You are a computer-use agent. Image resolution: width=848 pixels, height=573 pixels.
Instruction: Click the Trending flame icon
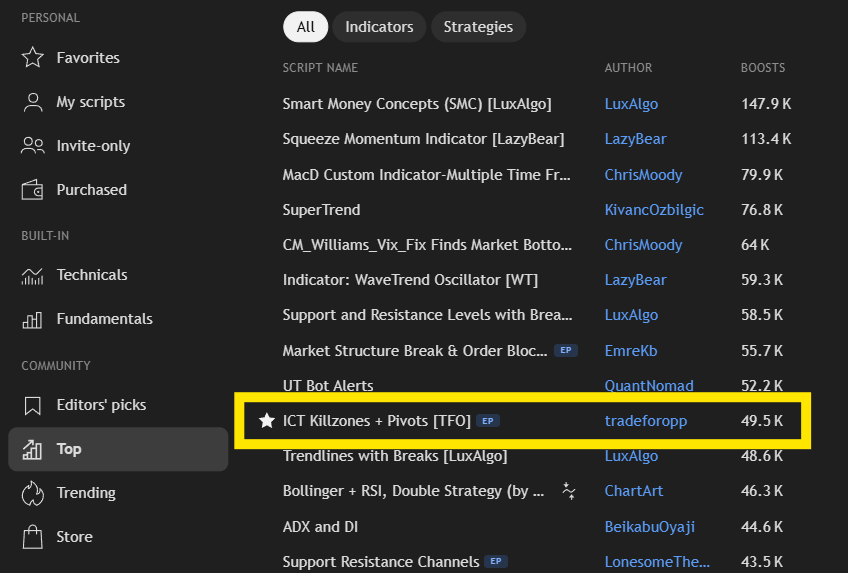(x=32, y=493)
